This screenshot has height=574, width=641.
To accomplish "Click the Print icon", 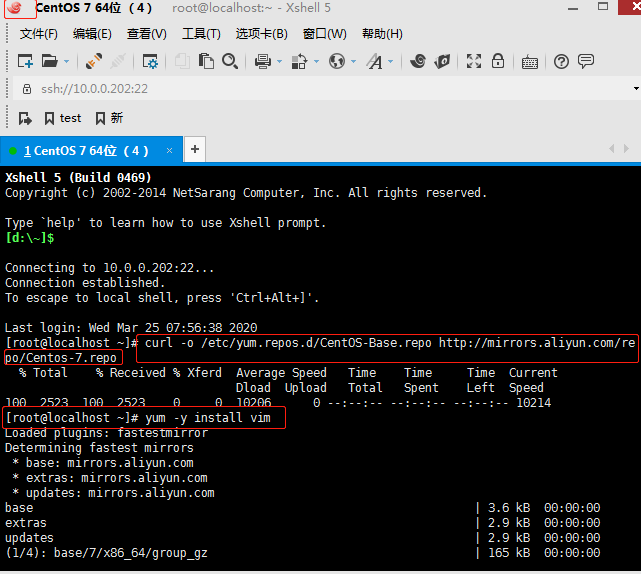I will click(x=262, y=61).
